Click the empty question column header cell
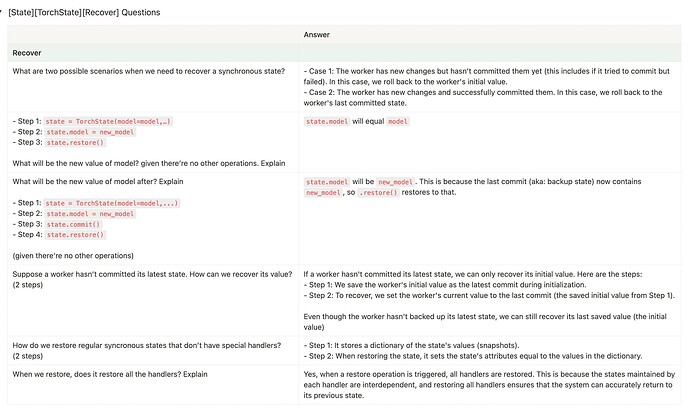The width and height of the screenshot is (690, 412). point(150,34)
